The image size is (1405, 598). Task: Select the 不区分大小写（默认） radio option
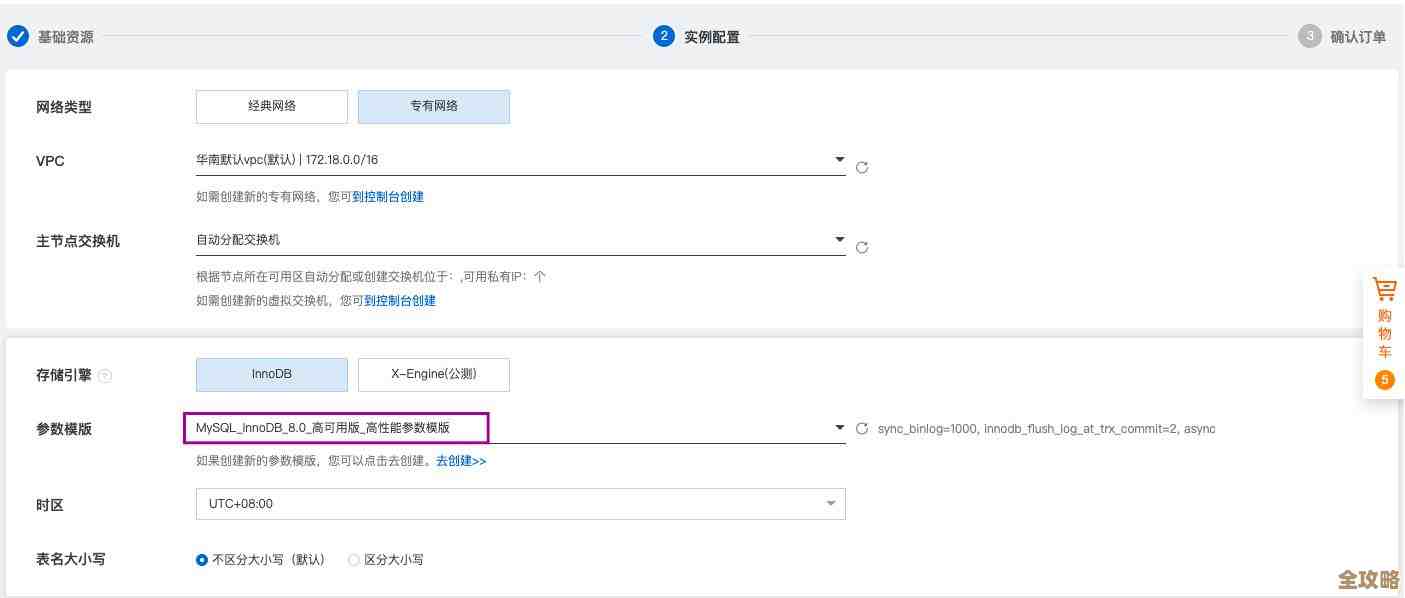[202, 560]
